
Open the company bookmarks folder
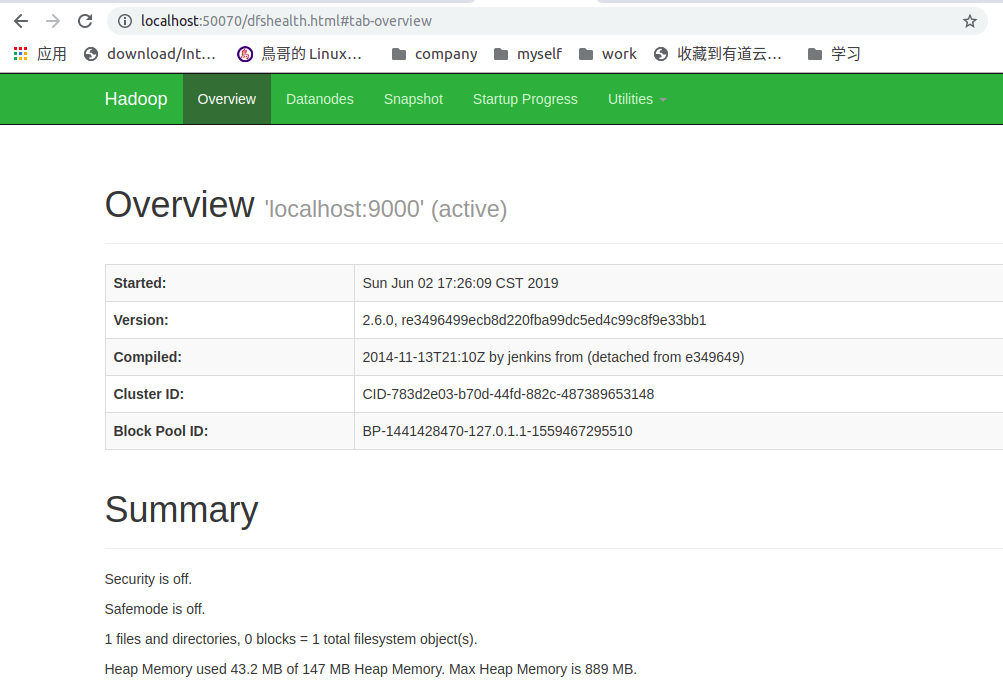434,54
